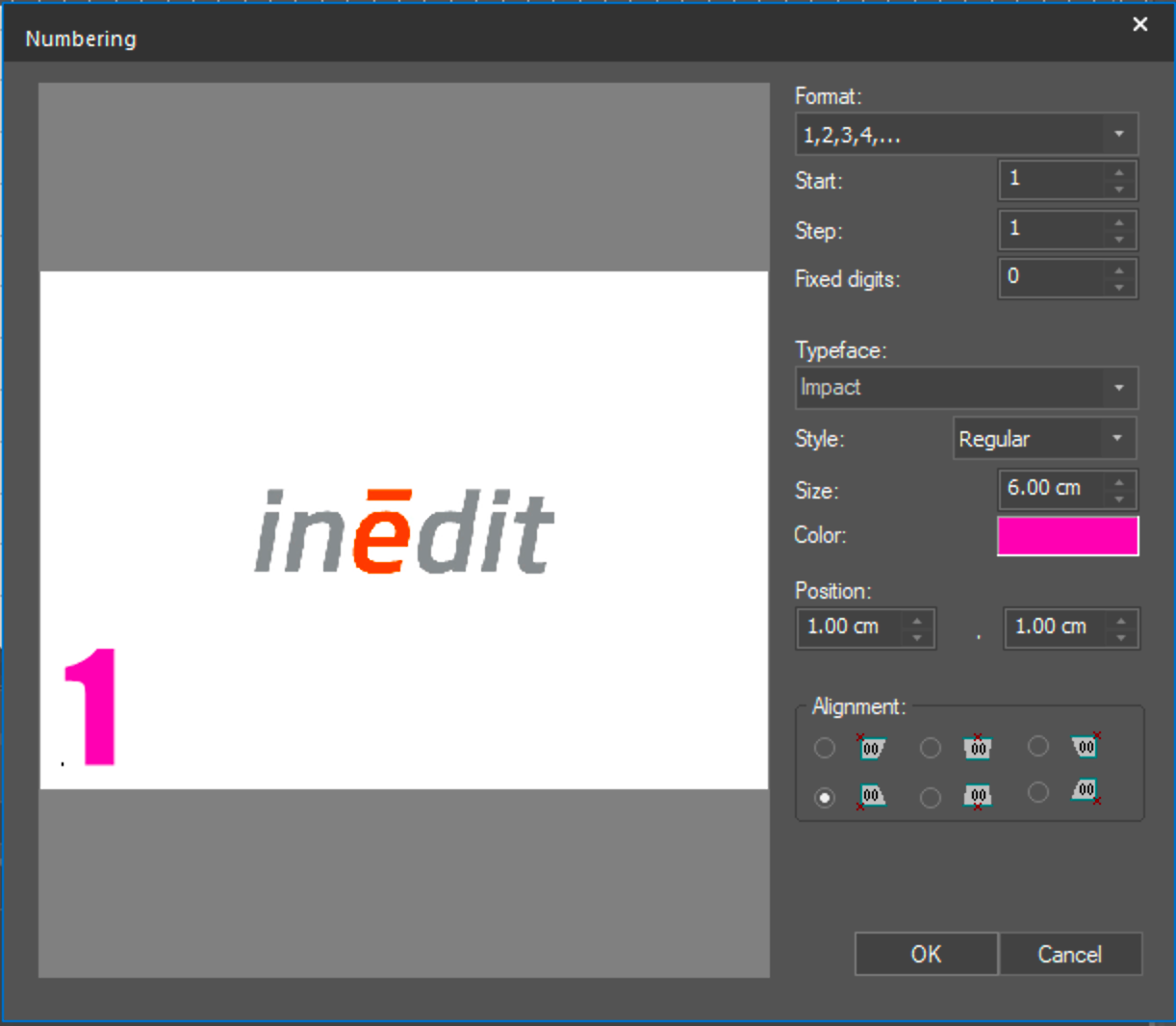Increase the Start value with up arrow

(1118, 173)
